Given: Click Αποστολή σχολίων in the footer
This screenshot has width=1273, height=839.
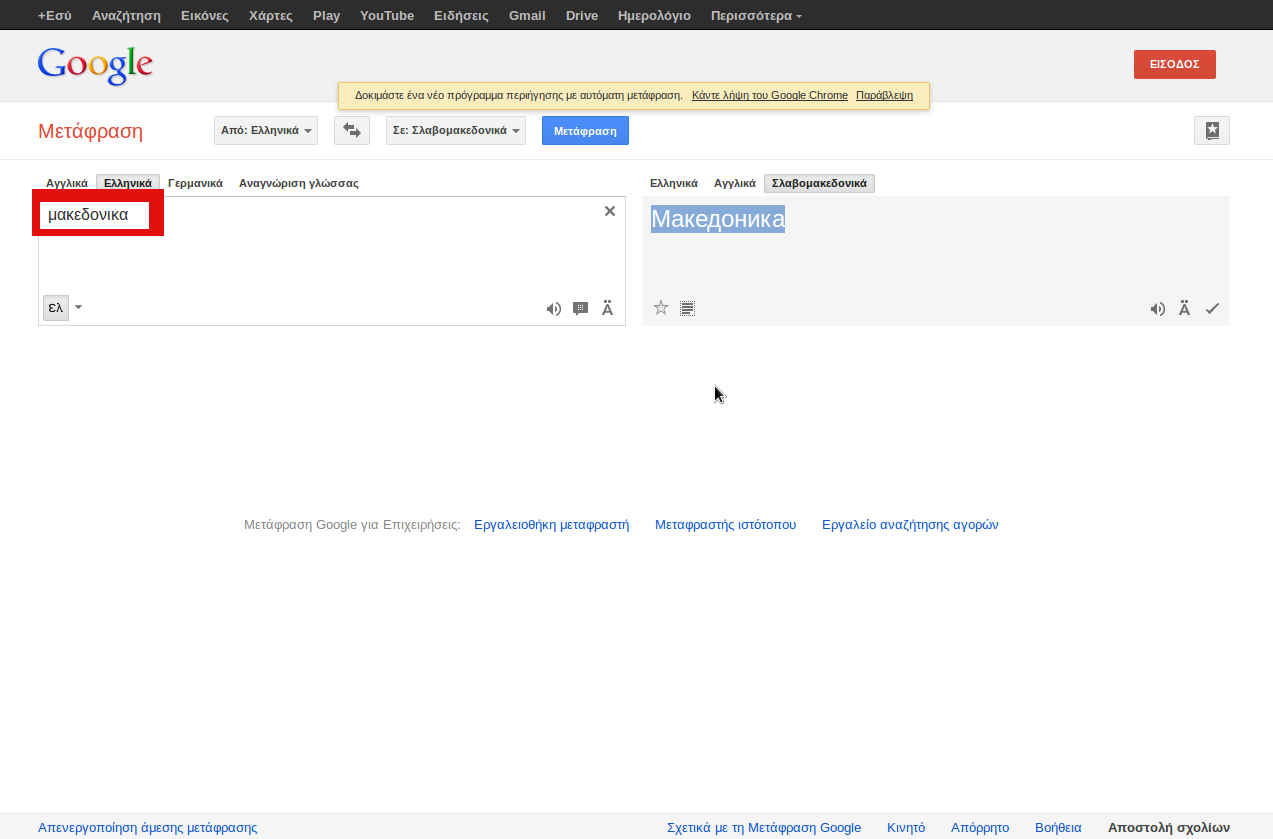Looking at the screenshot, I should pyautogui.click(x=1169, y=828).
